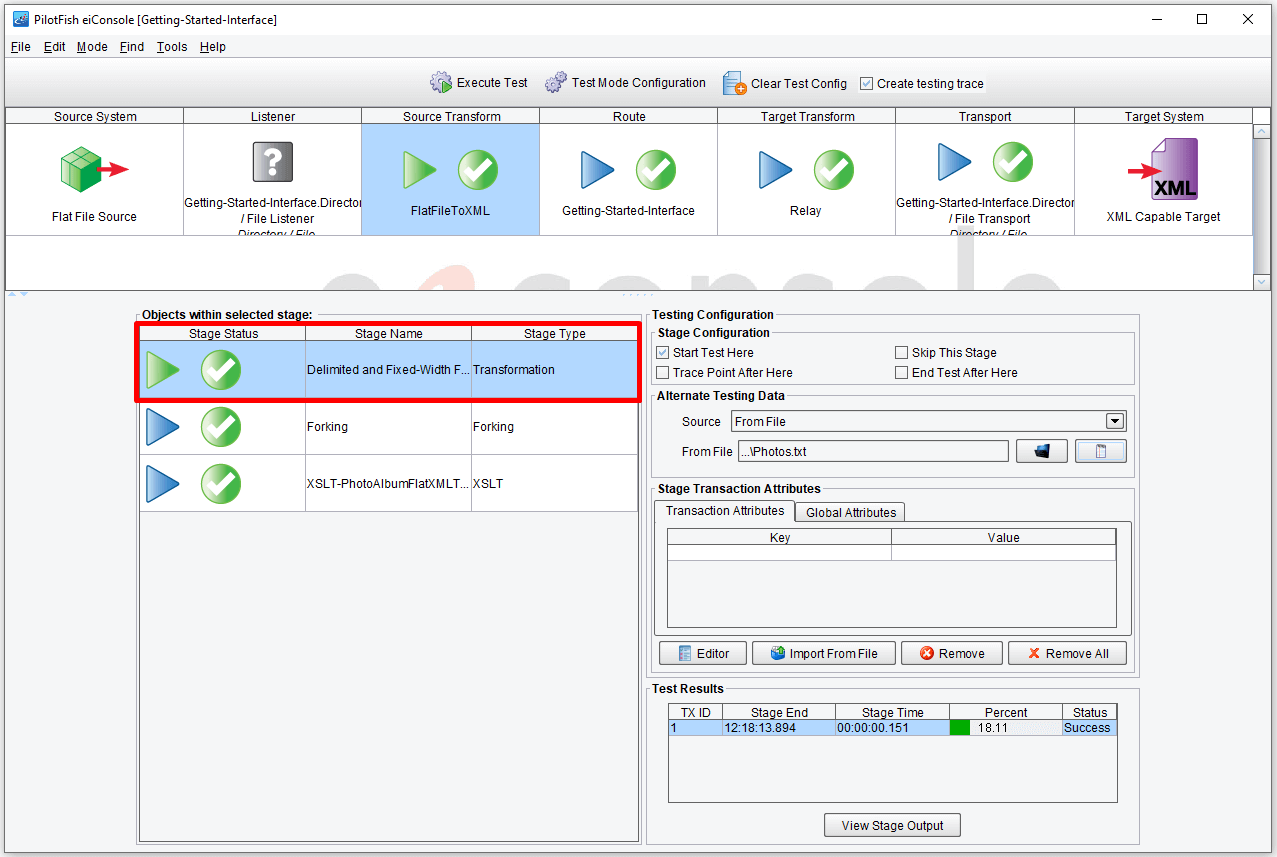
Task: Select the Getting-Started-Interface route label
Action: 628,211
